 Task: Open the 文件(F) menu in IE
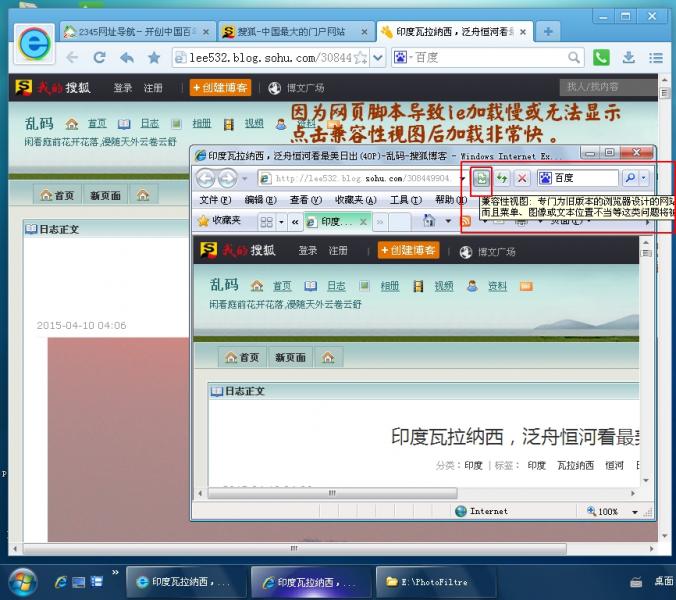pos(215,200)
